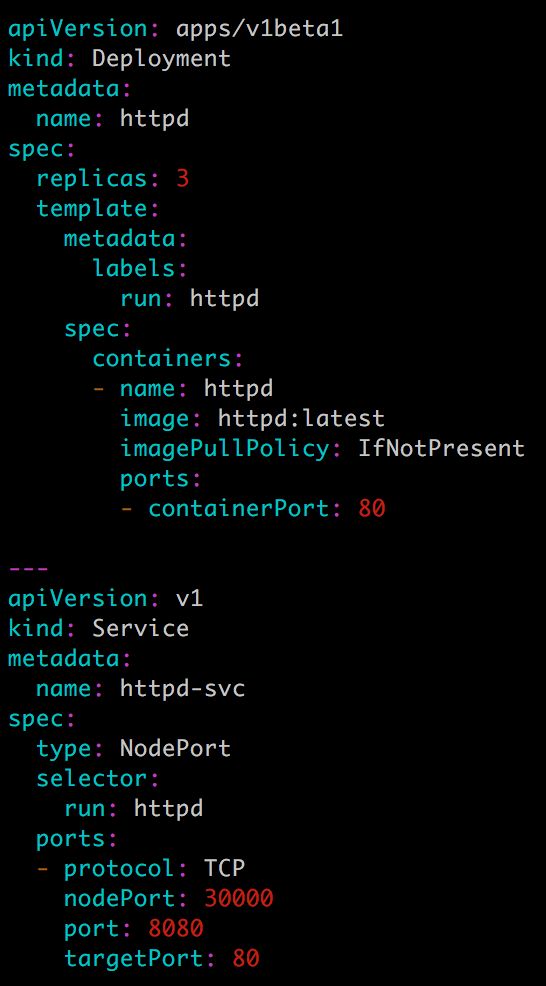Viewport: 546px width, 986px height.
Task: Click the nodePort value 30000
Action: click(238, 898)
